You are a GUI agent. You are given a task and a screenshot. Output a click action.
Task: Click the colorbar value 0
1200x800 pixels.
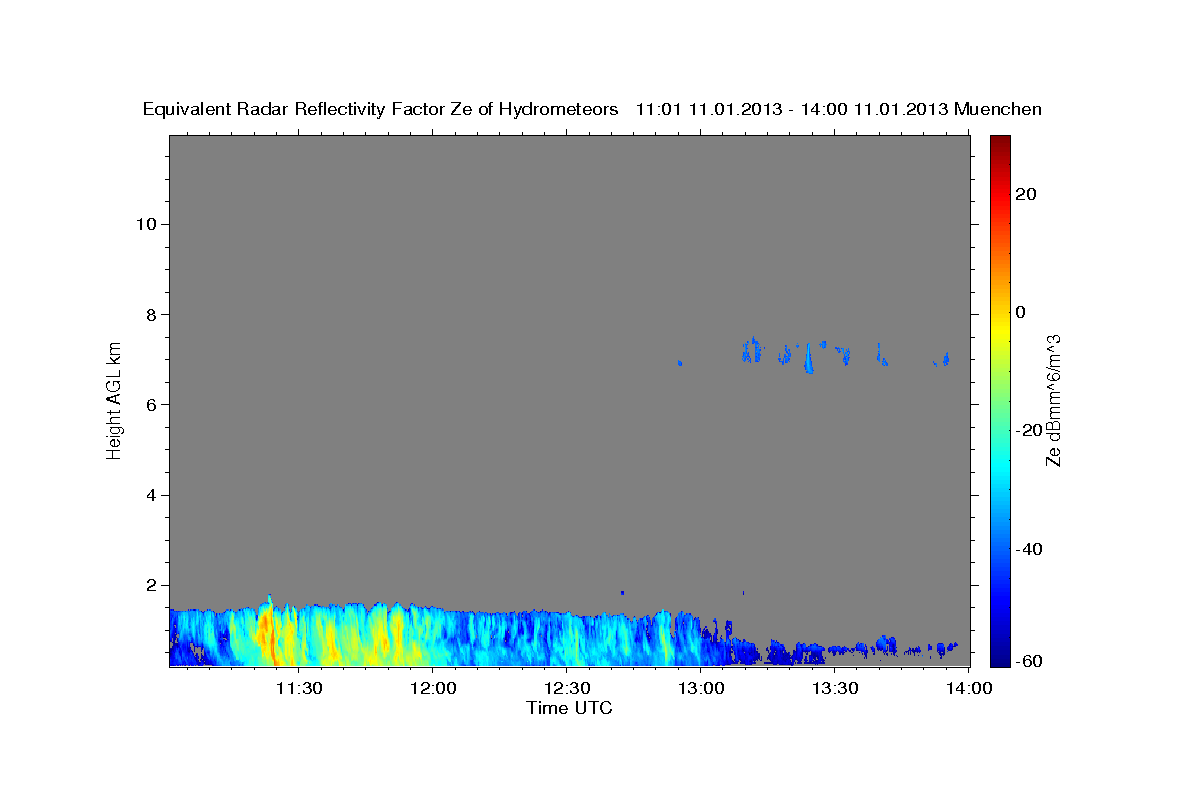(1022, 312)
